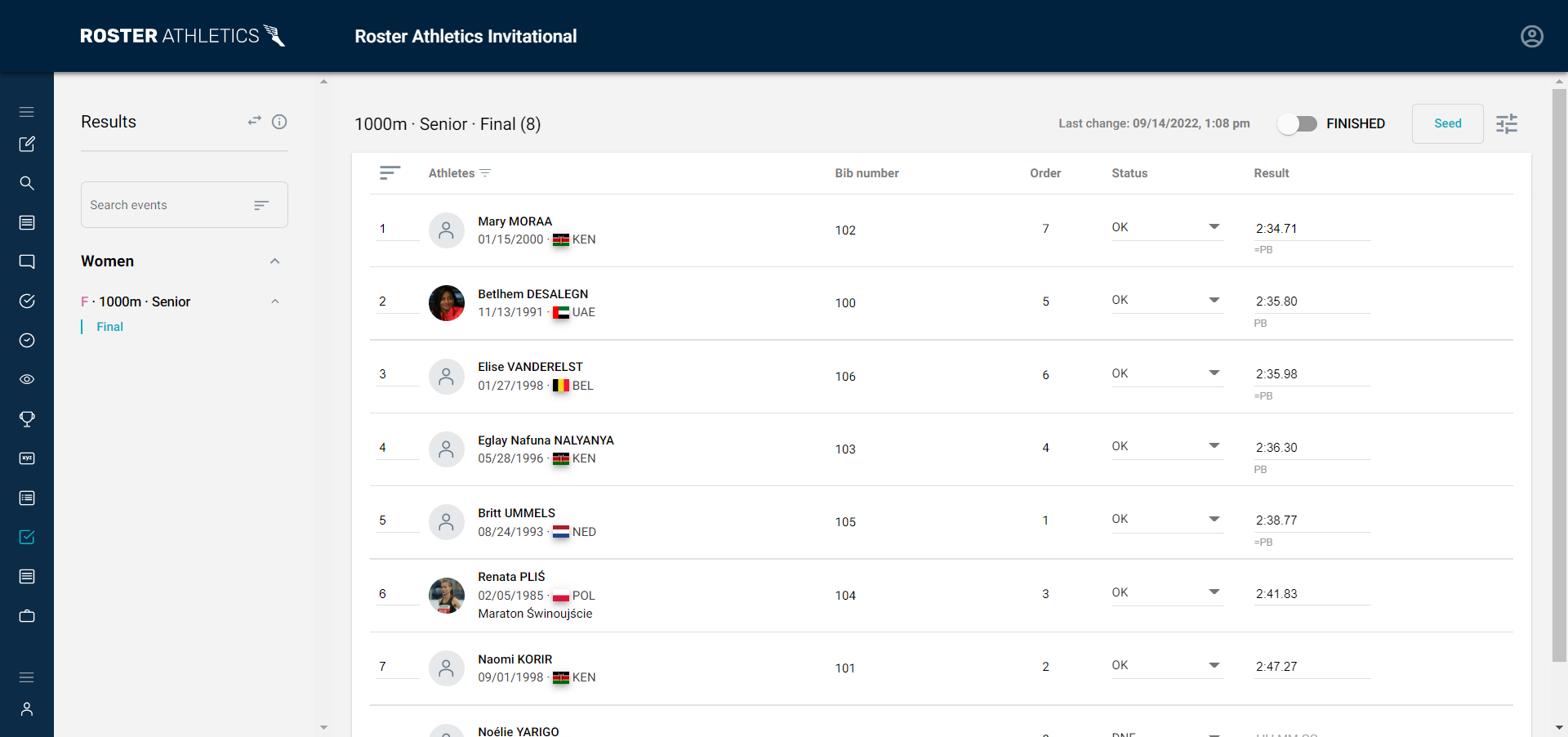Open the chat bubble icon in the sidebar
Image resolution: width=1568 pixels, height=737 pixels.
pos(27,261)
